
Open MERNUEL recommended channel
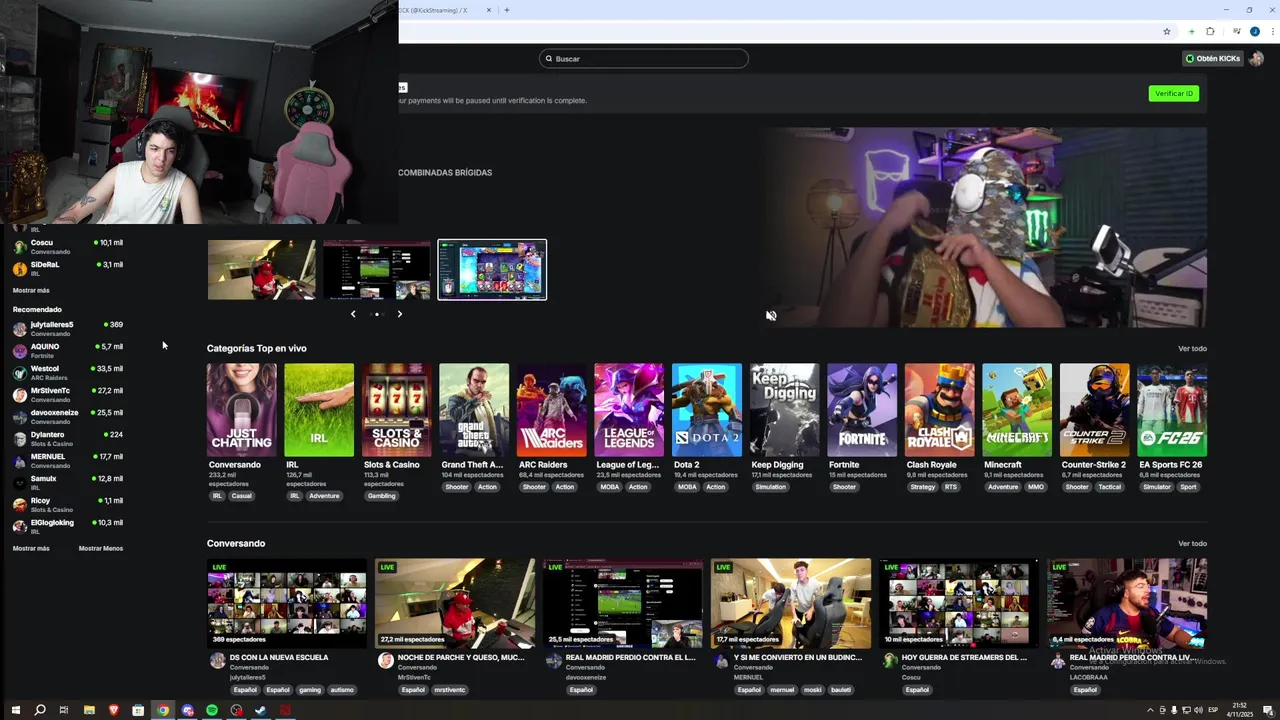point(68,460)
